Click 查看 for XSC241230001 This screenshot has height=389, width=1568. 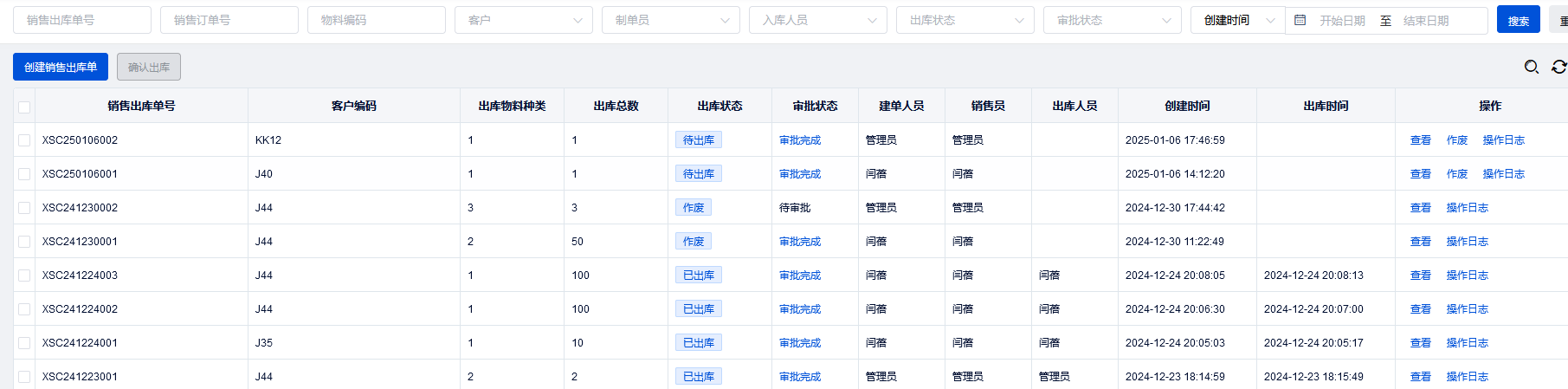tap(1421, 242)
